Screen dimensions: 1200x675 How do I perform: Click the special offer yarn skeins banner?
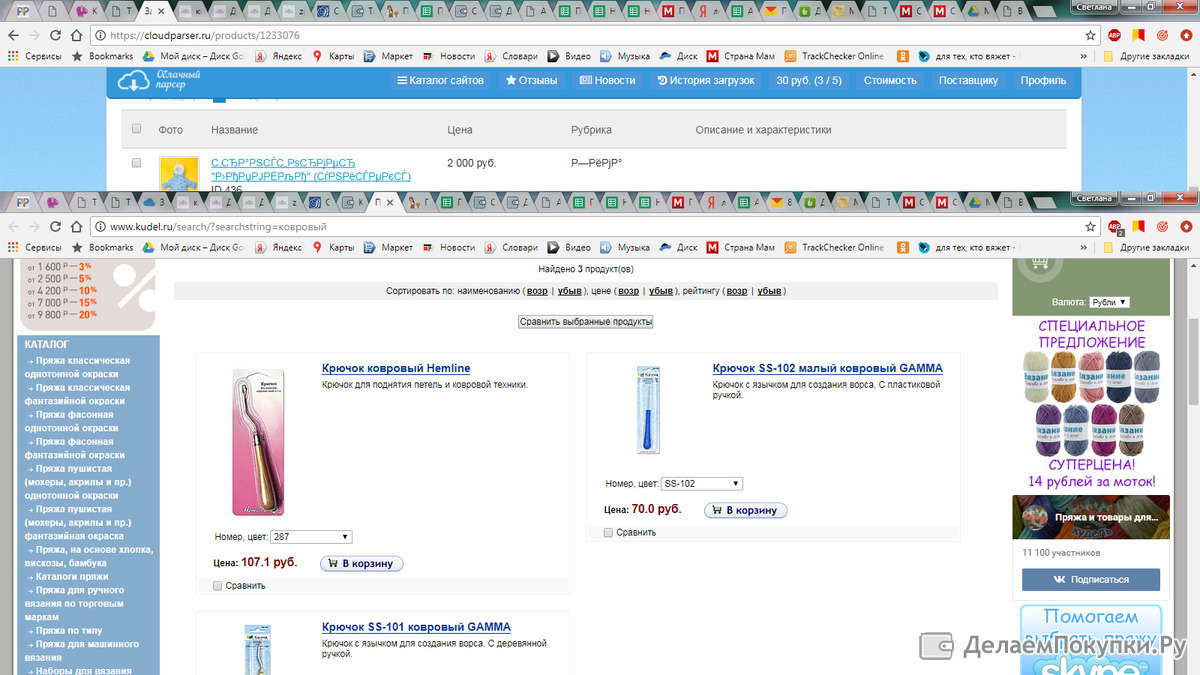[1091, 404]
